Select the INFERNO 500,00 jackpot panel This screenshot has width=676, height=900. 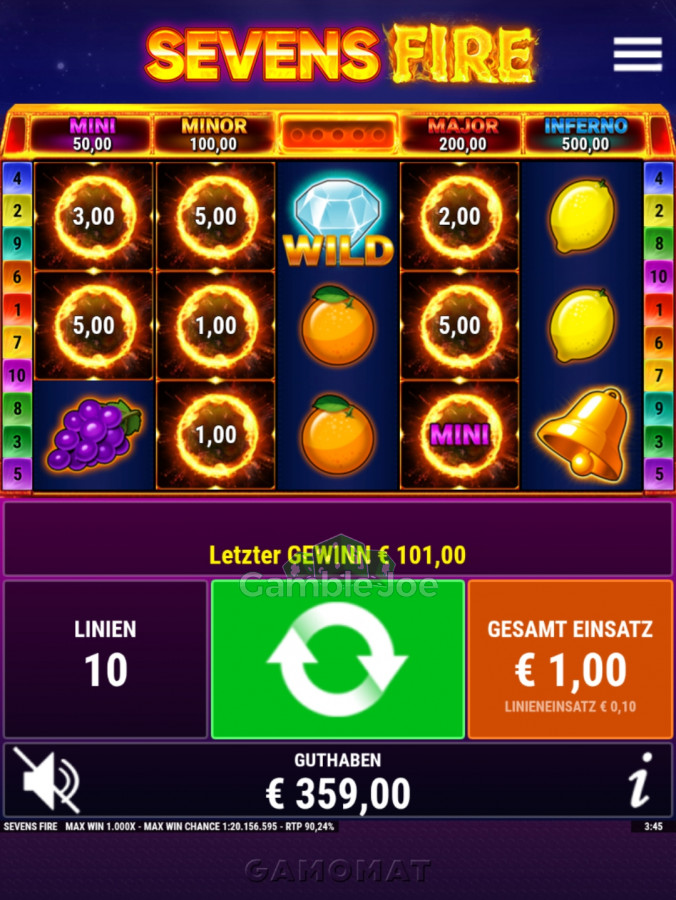(585, 134)
